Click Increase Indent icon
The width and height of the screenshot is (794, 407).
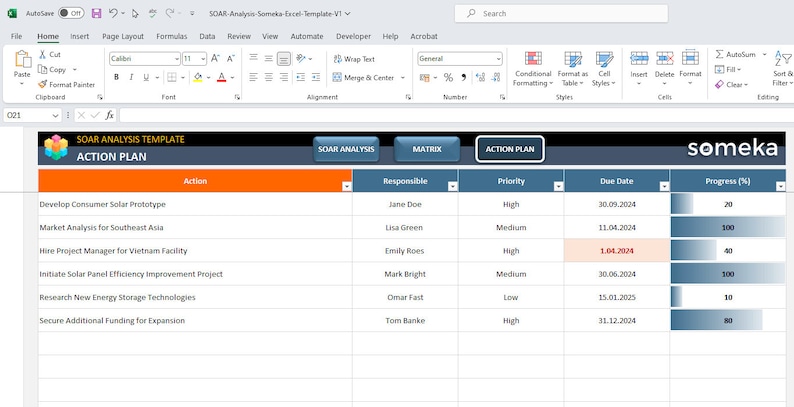[x=316, y=77]
